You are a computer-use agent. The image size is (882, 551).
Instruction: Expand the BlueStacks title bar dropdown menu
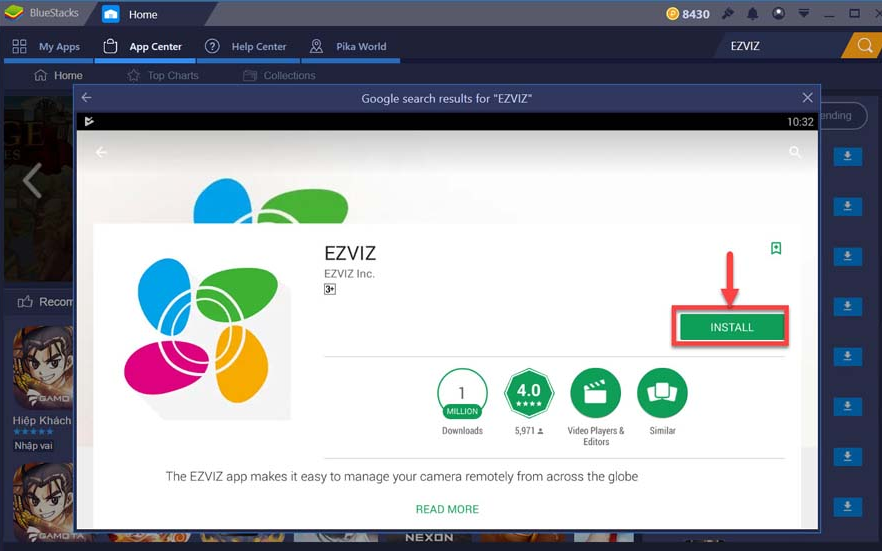803,14
